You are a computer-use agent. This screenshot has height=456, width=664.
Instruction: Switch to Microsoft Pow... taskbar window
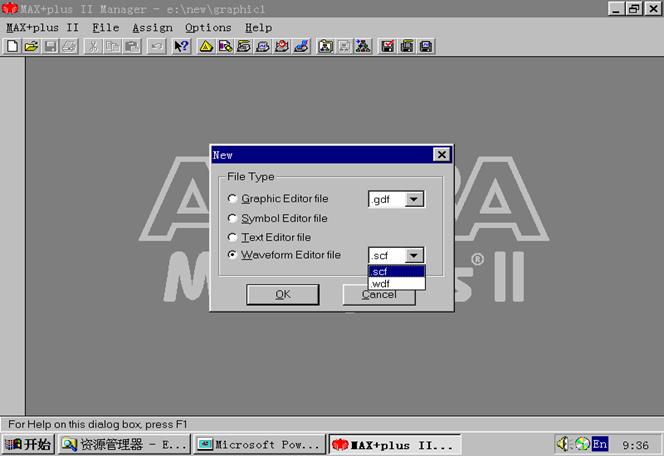point(259,444)
